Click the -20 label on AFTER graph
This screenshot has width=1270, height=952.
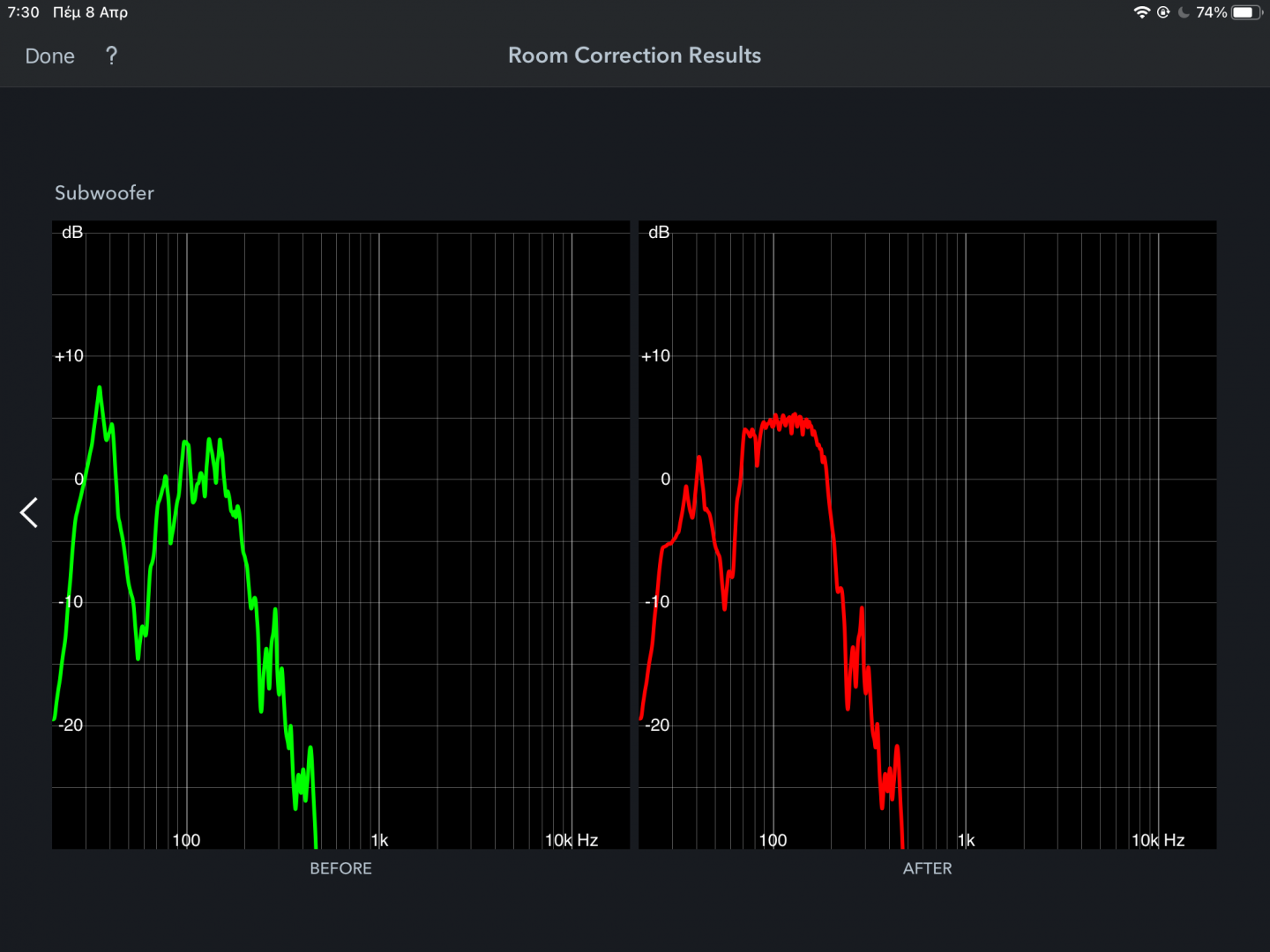[x=656, y=725]
